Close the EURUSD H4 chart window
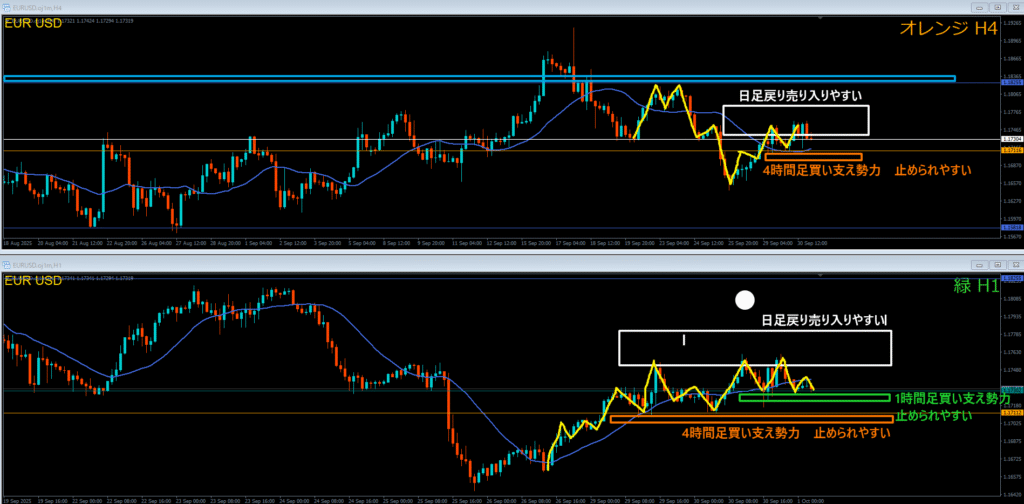Screen dimensions: 1024x504 (1015, 7)
